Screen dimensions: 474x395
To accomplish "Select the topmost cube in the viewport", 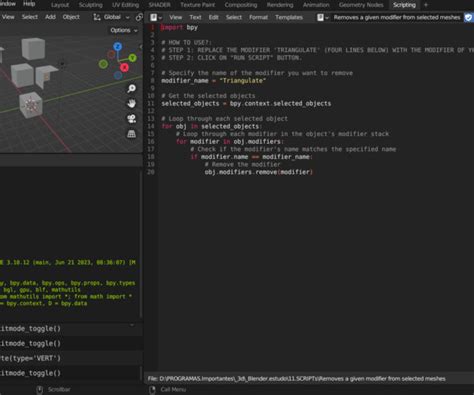I will coord(33,48).
